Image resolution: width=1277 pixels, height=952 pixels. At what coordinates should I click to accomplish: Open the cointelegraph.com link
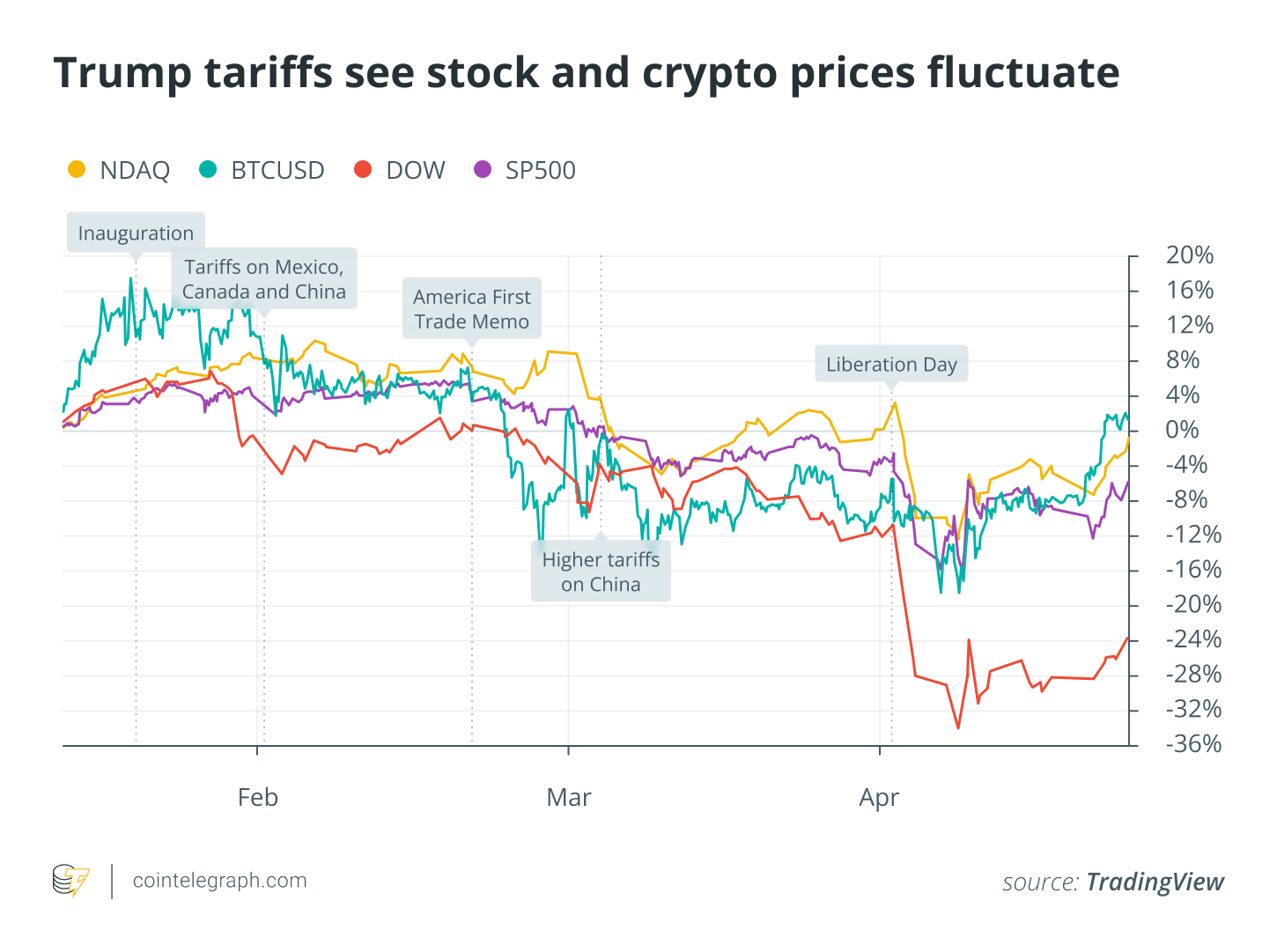(219, 881)
